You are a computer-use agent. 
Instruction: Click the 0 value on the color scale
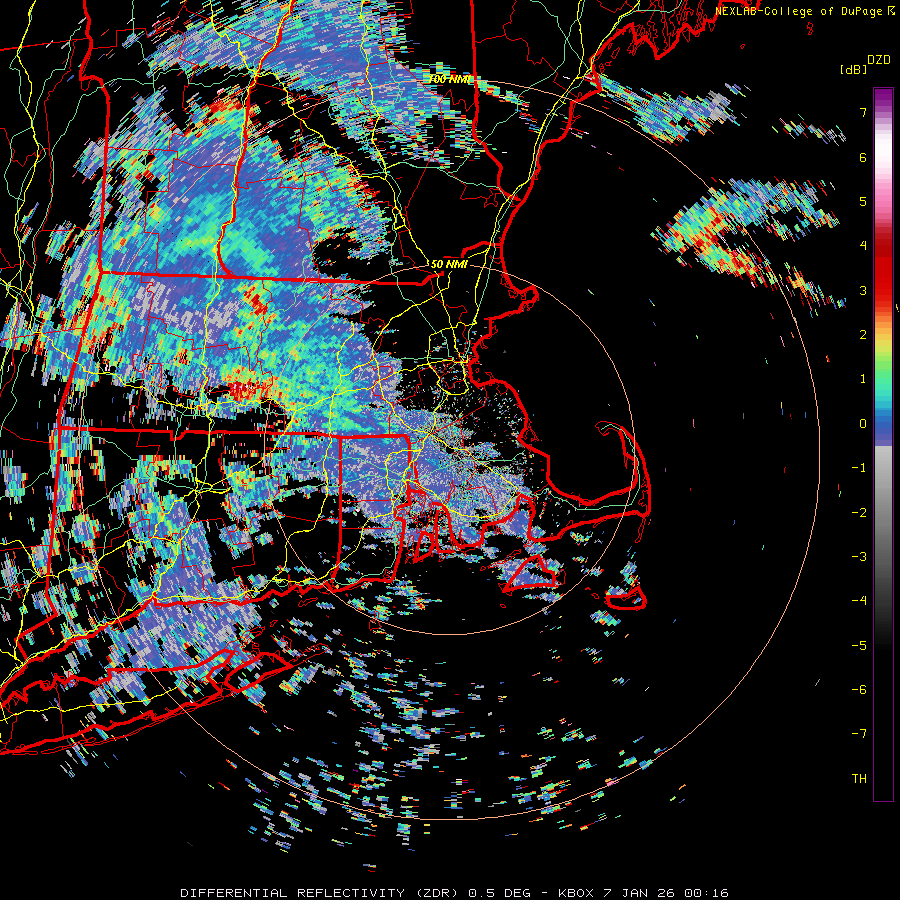863,424
